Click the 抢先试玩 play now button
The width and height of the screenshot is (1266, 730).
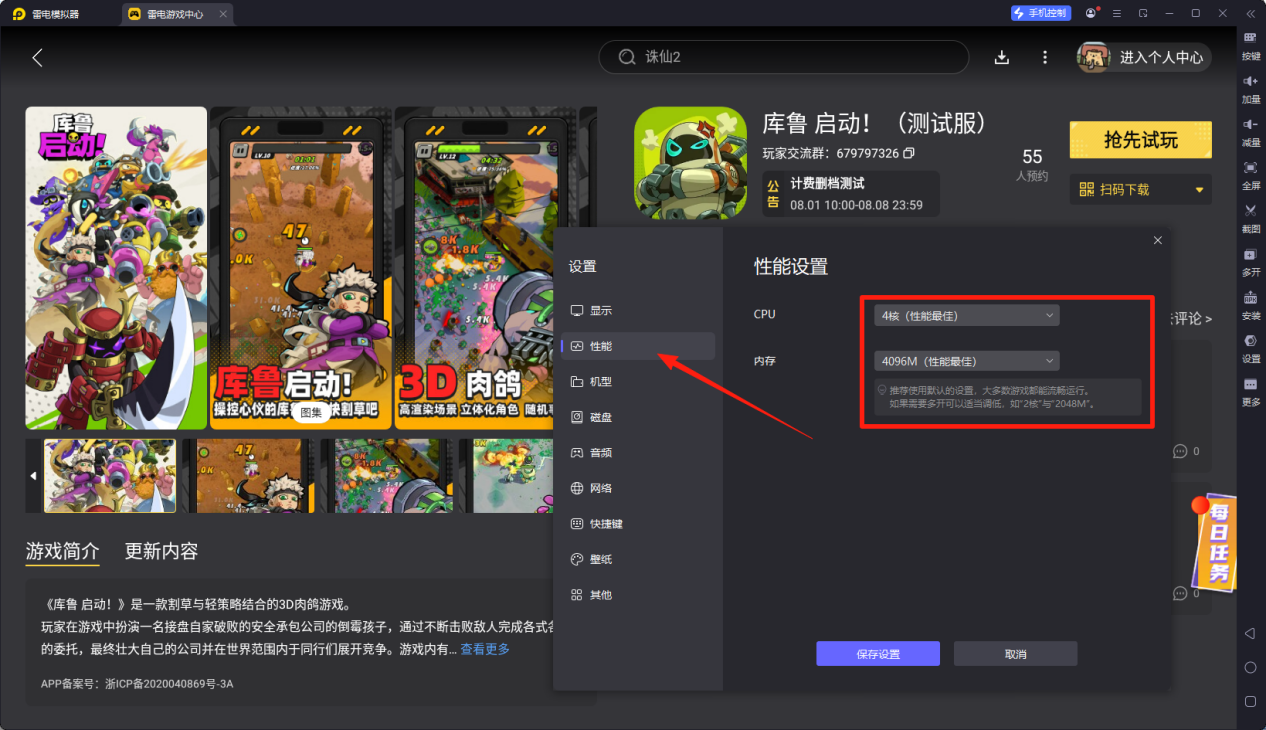[x=1140, y=140]
